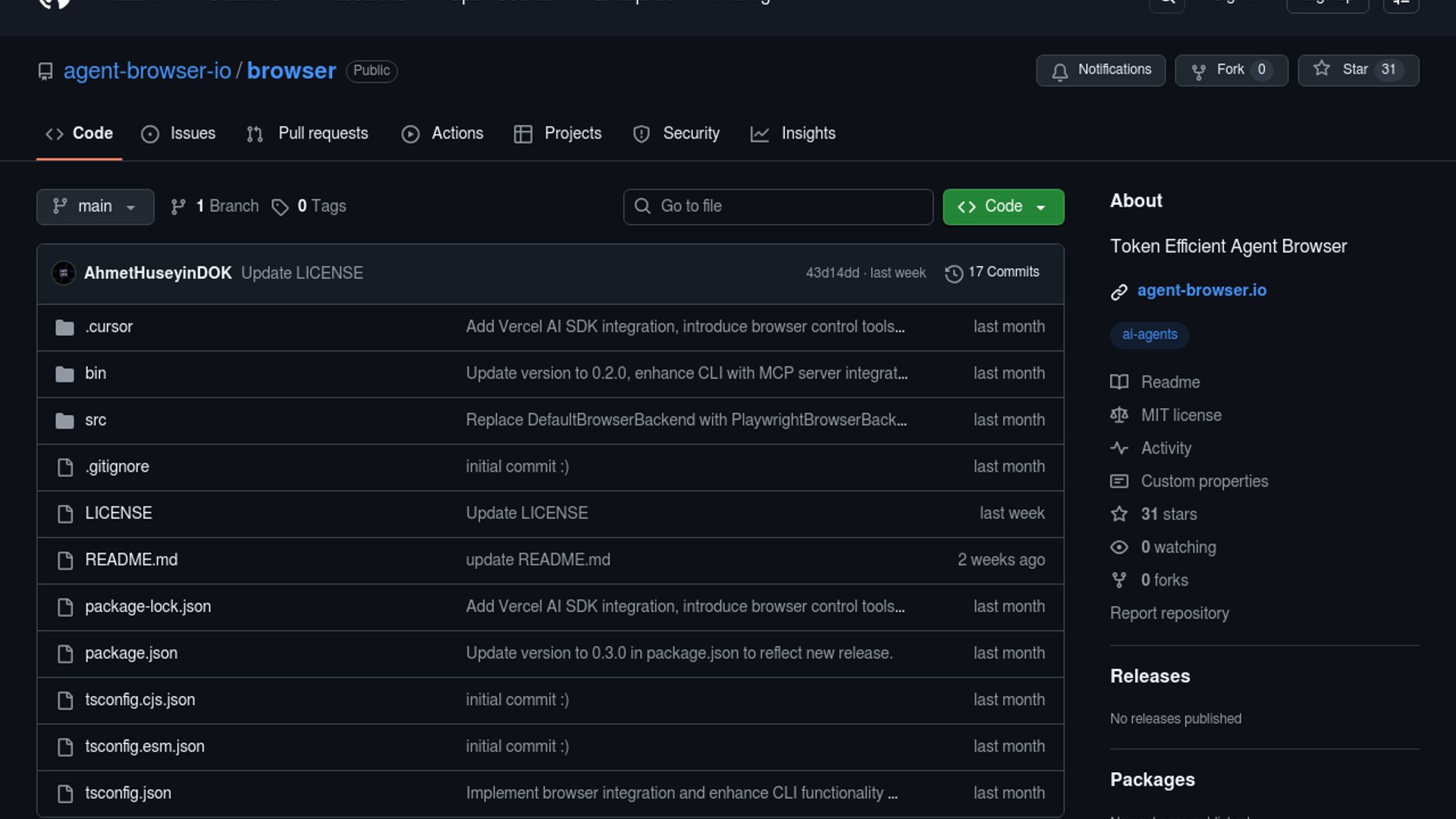
Task: Expand the green Code dropdown
Action: [1003, 206]
